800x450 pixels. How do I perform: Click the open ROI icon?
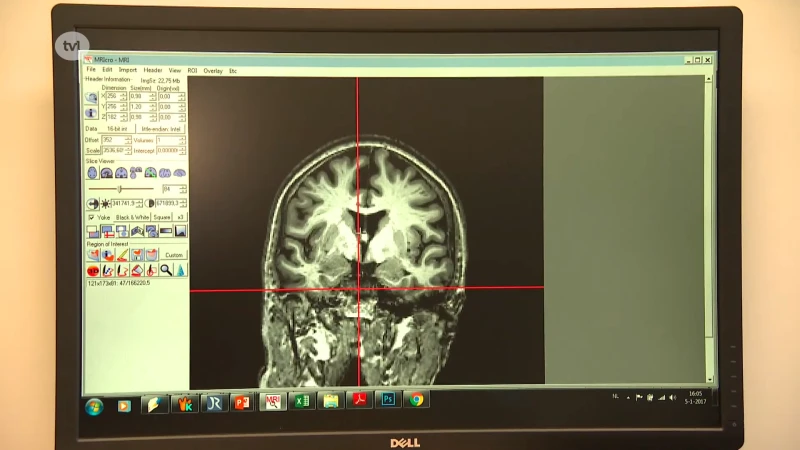click(x=93, y=255)
